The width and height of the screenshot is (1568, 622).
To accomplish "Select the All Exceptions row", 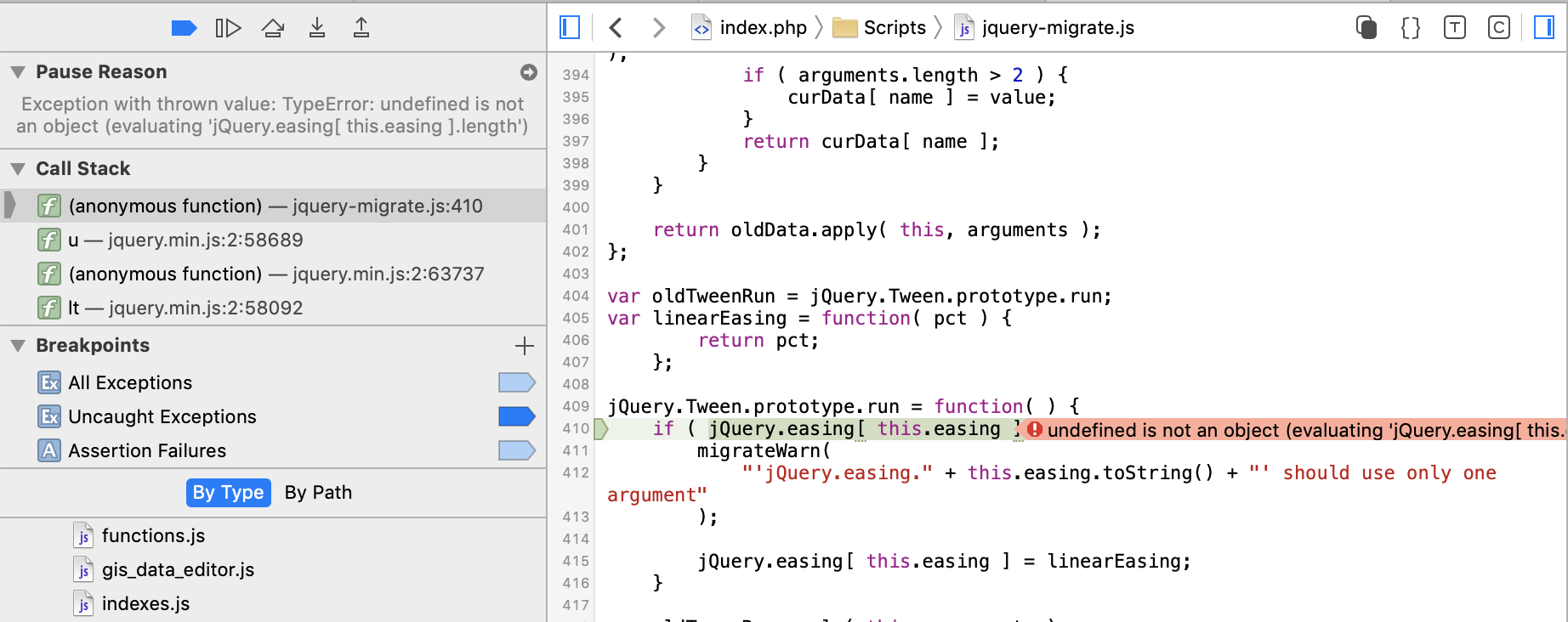I will pos(273,382).
